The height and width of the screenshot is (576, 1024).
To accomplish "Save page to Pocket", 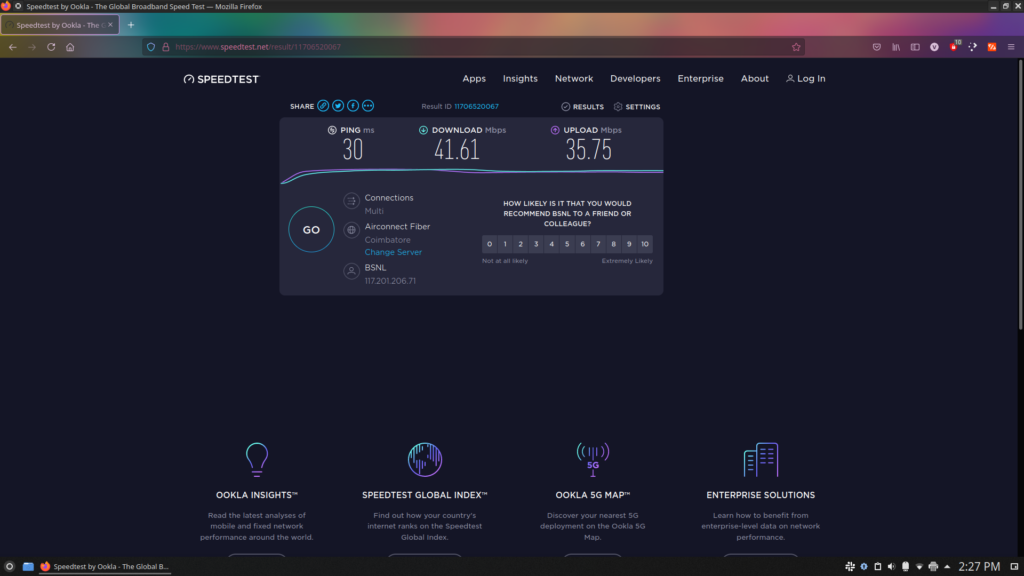I will [x=876, y=47].
